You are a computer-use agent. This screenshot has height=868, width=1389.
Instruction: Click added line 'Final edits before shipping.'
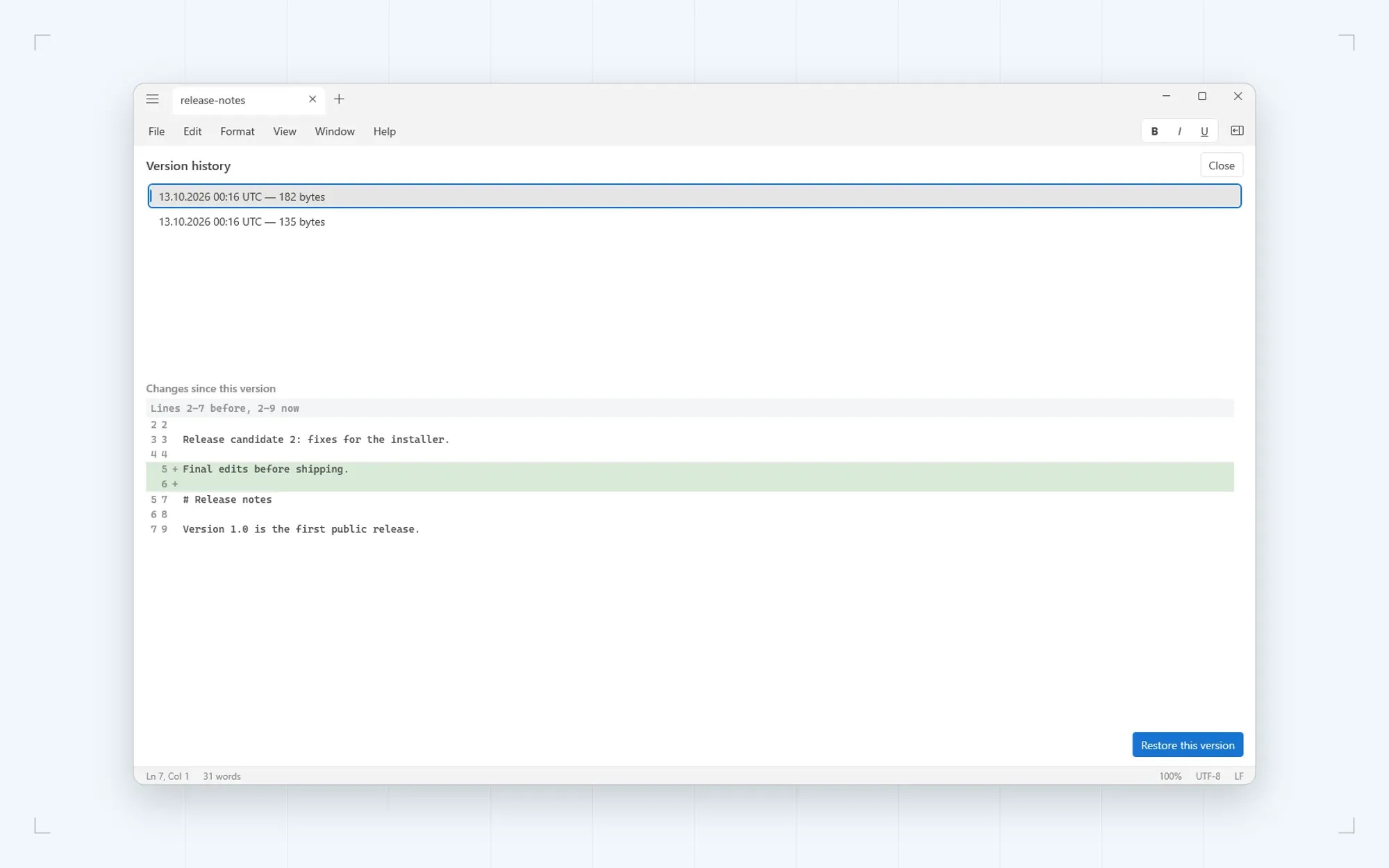(690, 469)
